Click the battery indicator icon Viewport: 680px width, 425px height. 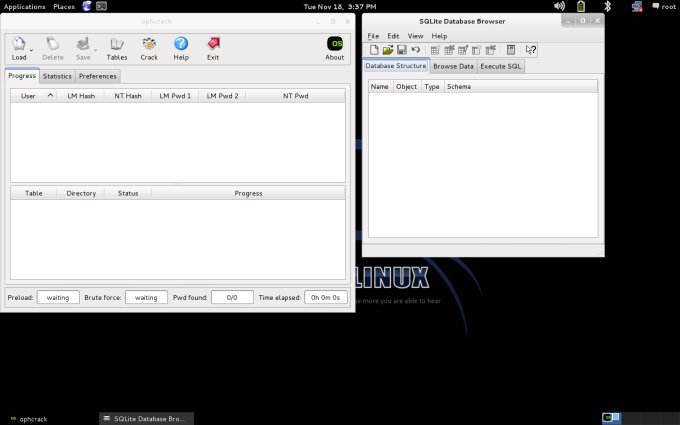coord(581,6)
